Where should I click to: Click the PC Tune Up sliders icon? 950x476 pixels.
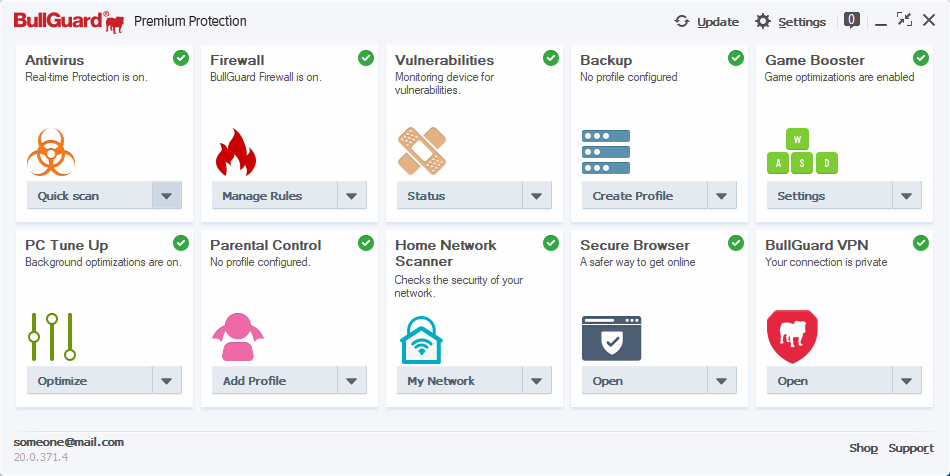pyautogui.click(x=52, y=337)
